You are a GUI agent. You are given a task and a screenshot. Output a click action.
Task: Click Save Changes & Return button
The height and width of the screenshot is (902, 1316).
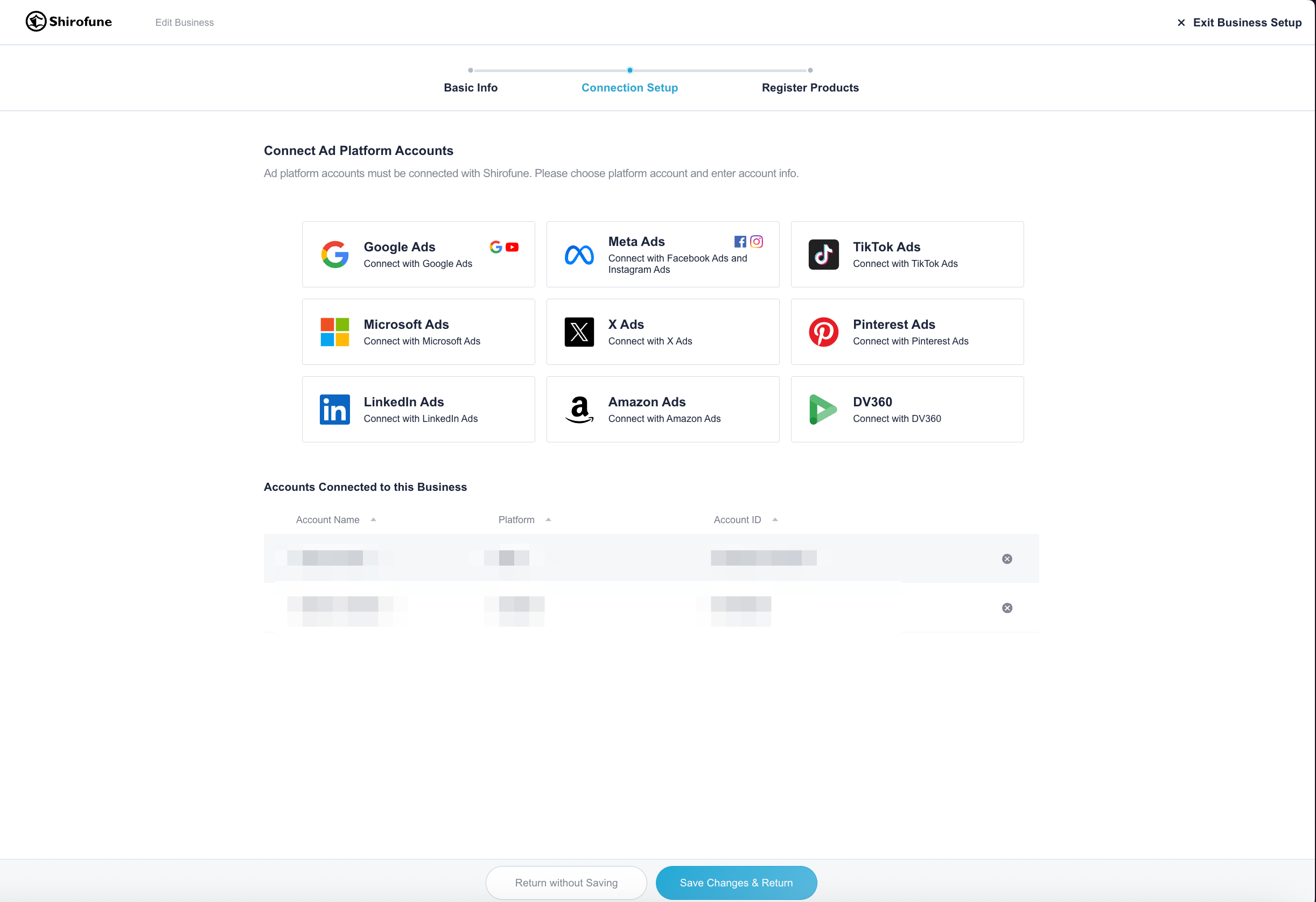736,883
